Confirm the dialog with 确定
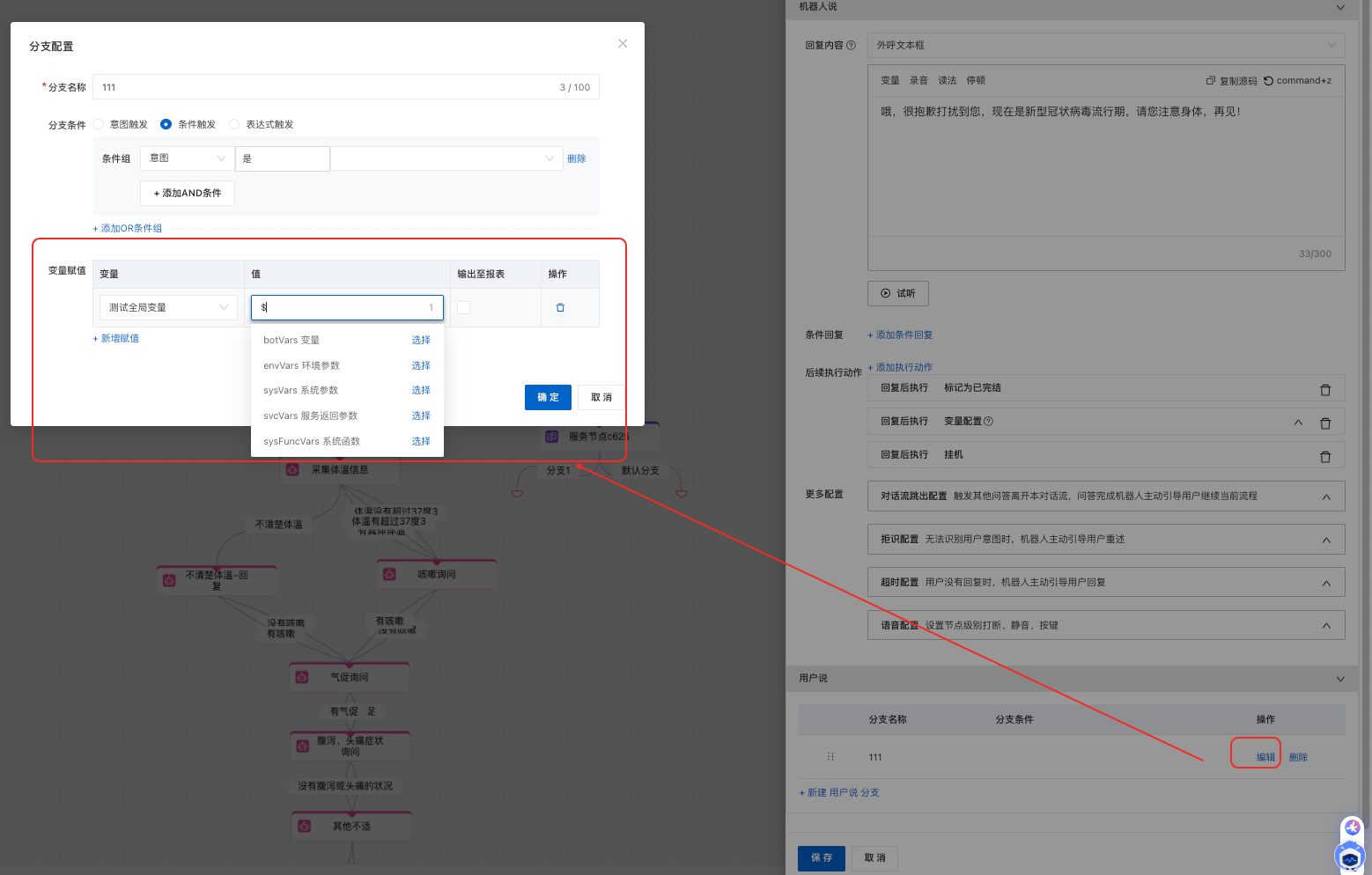This screenshot has height=875, width=1372. coord(548,398)
